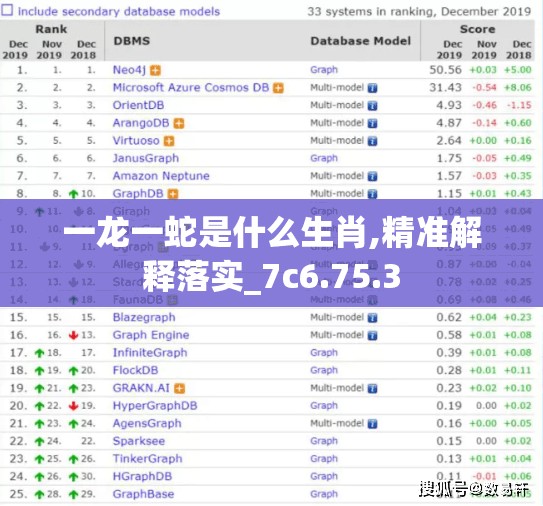The height and width of the screenshot is (506, 543).
Task: Open the JanusGraph link
Action: click(146, 158)
